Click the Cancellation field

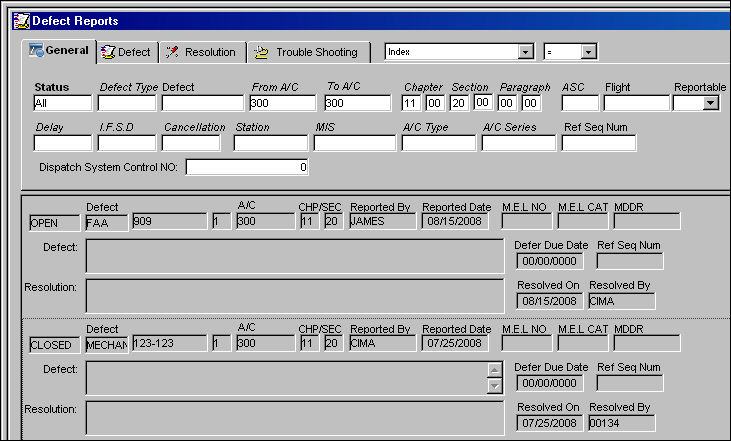click(191, 143)
